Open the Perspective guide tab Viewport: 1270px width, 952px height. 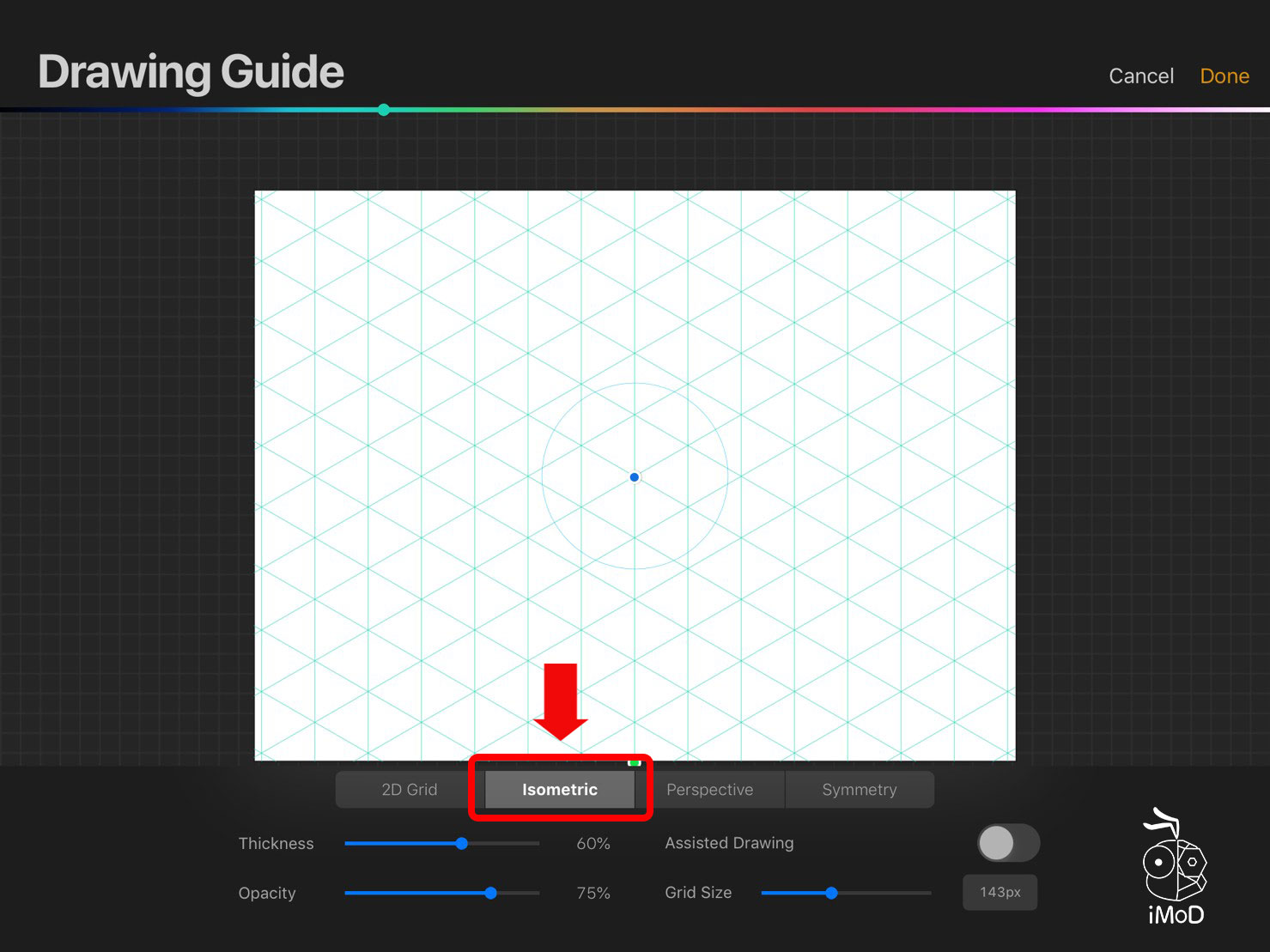pos(709,790)
